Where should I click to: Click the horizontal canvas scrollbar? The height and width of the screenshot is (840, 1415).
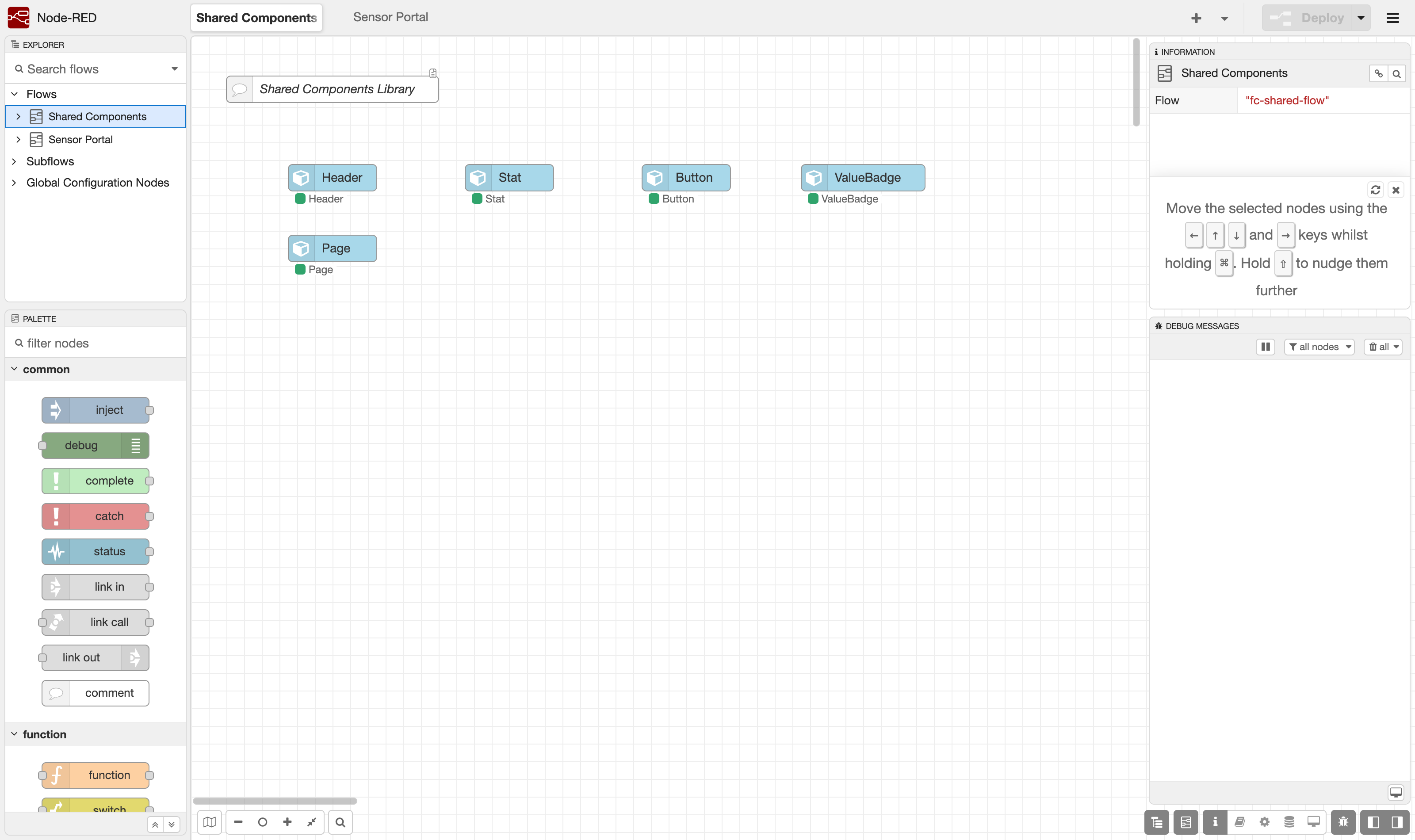pos(275,801)
